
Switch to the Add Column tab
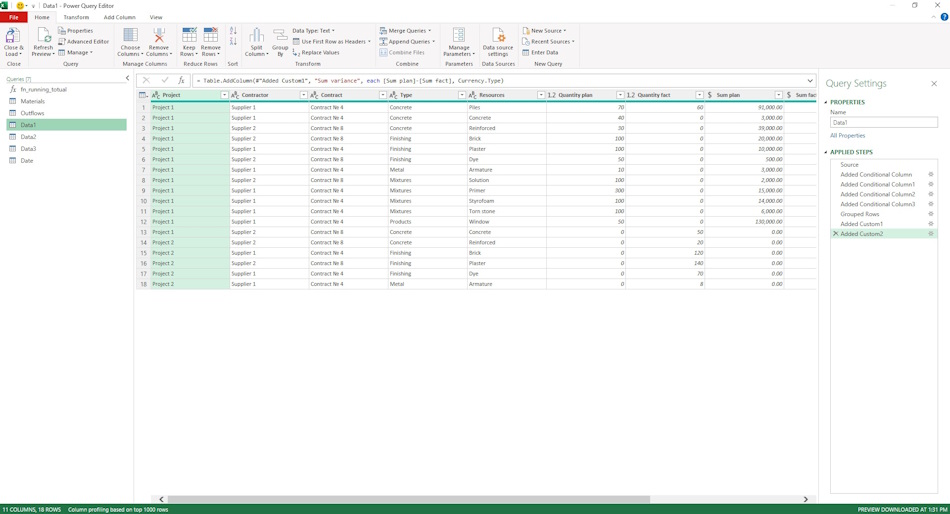[119, 17]
